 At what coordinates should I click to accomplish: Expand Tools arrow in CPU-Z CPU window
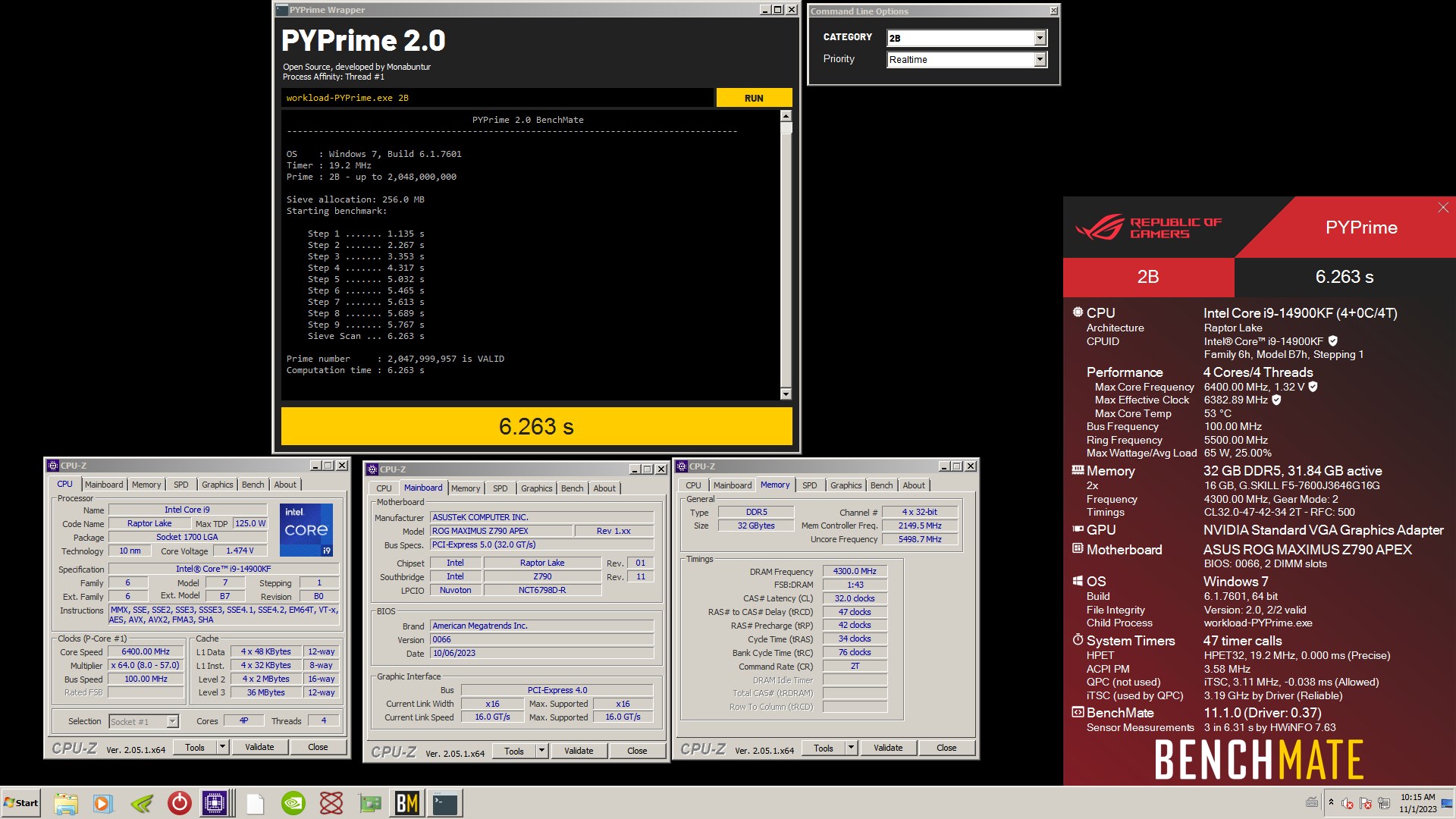(223, 747)
